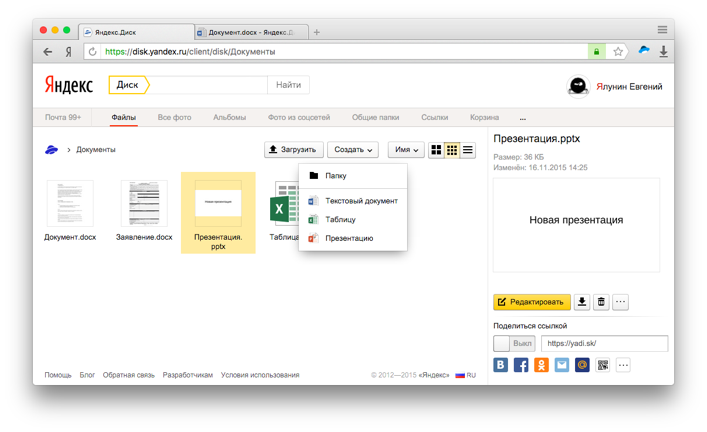This screenshot has height=432, width=707.
Task: Open the '...' more sections menu in navigation bar
Action: 523,118
